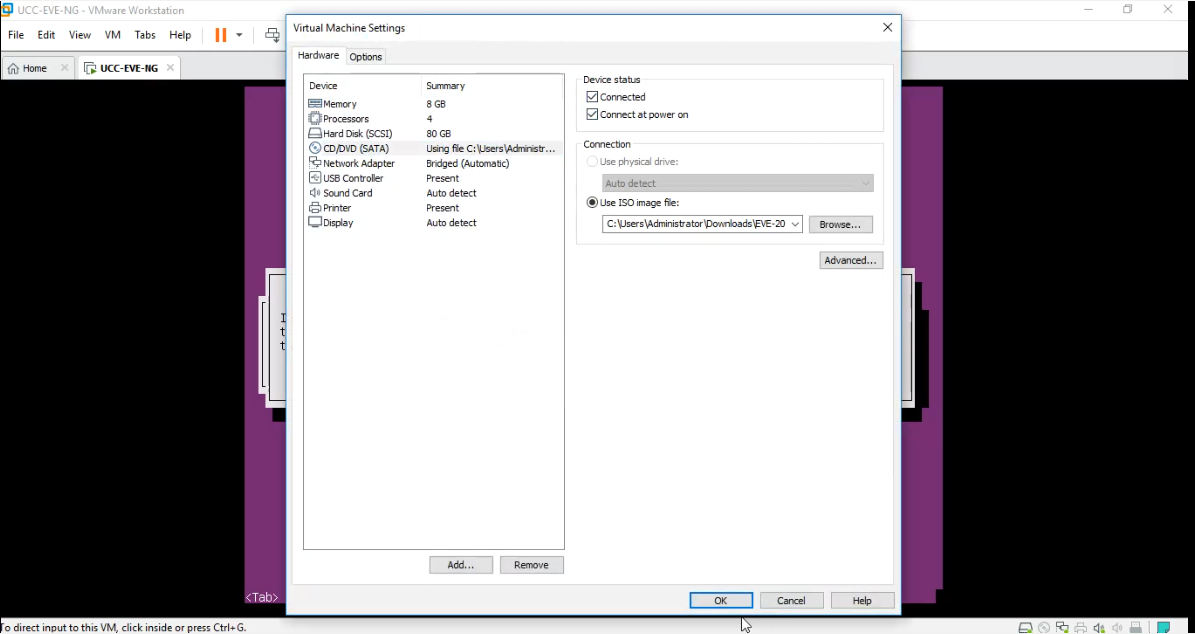Click the "To direct input to this VM" status text
The width and height of the screenshot is (1195, 634).
click(123, 628)
